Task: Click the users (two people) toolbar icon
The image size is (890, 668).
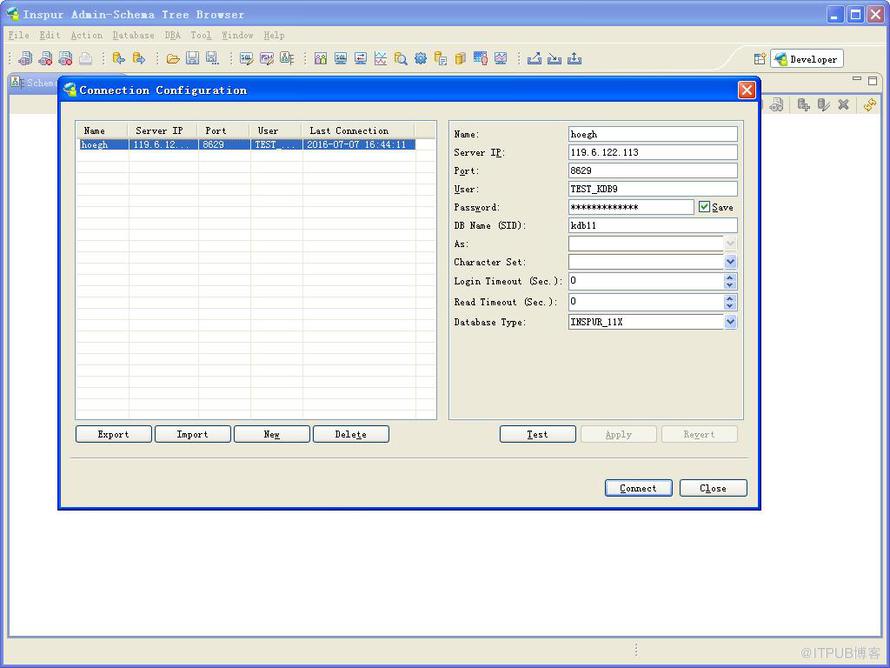Action: (x=320, y=58)
